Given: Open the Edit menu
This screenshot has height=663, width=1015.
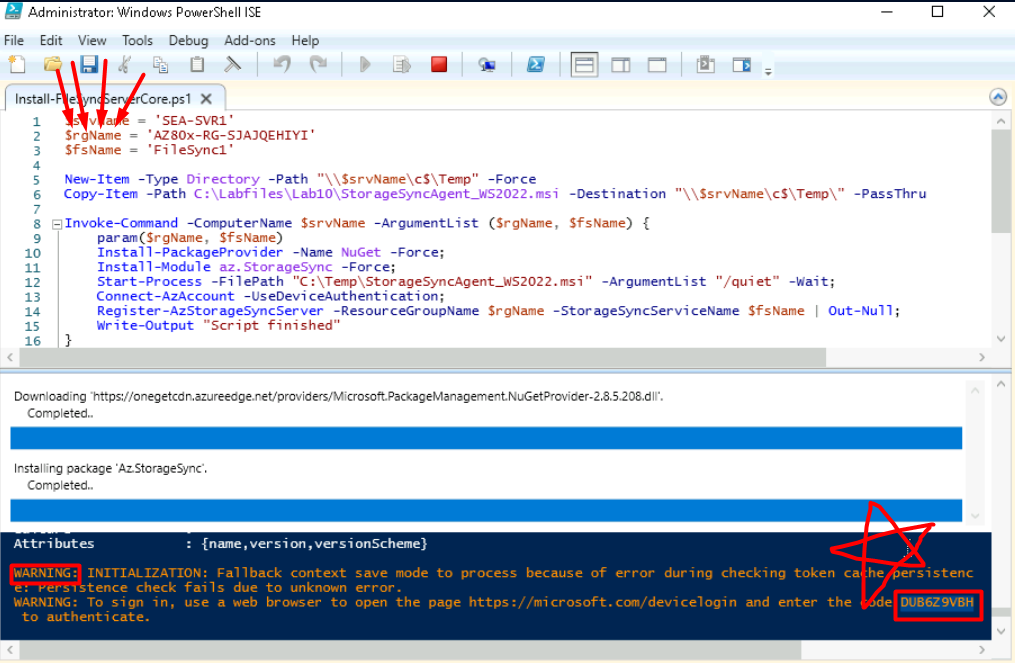Looking at the screenshot, I should 50,40.
